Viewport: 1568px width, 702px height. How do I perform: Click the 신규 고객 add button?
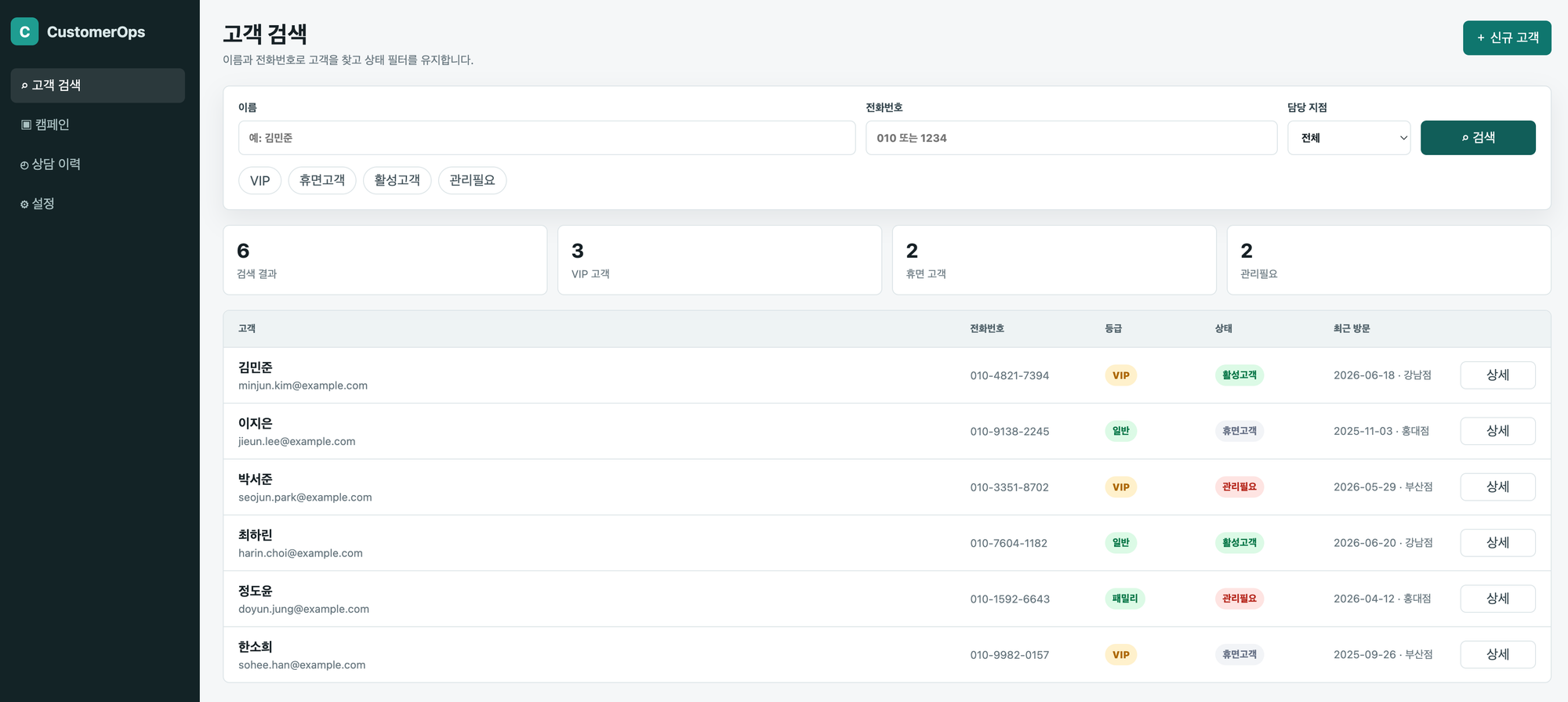coord(1507,38)
